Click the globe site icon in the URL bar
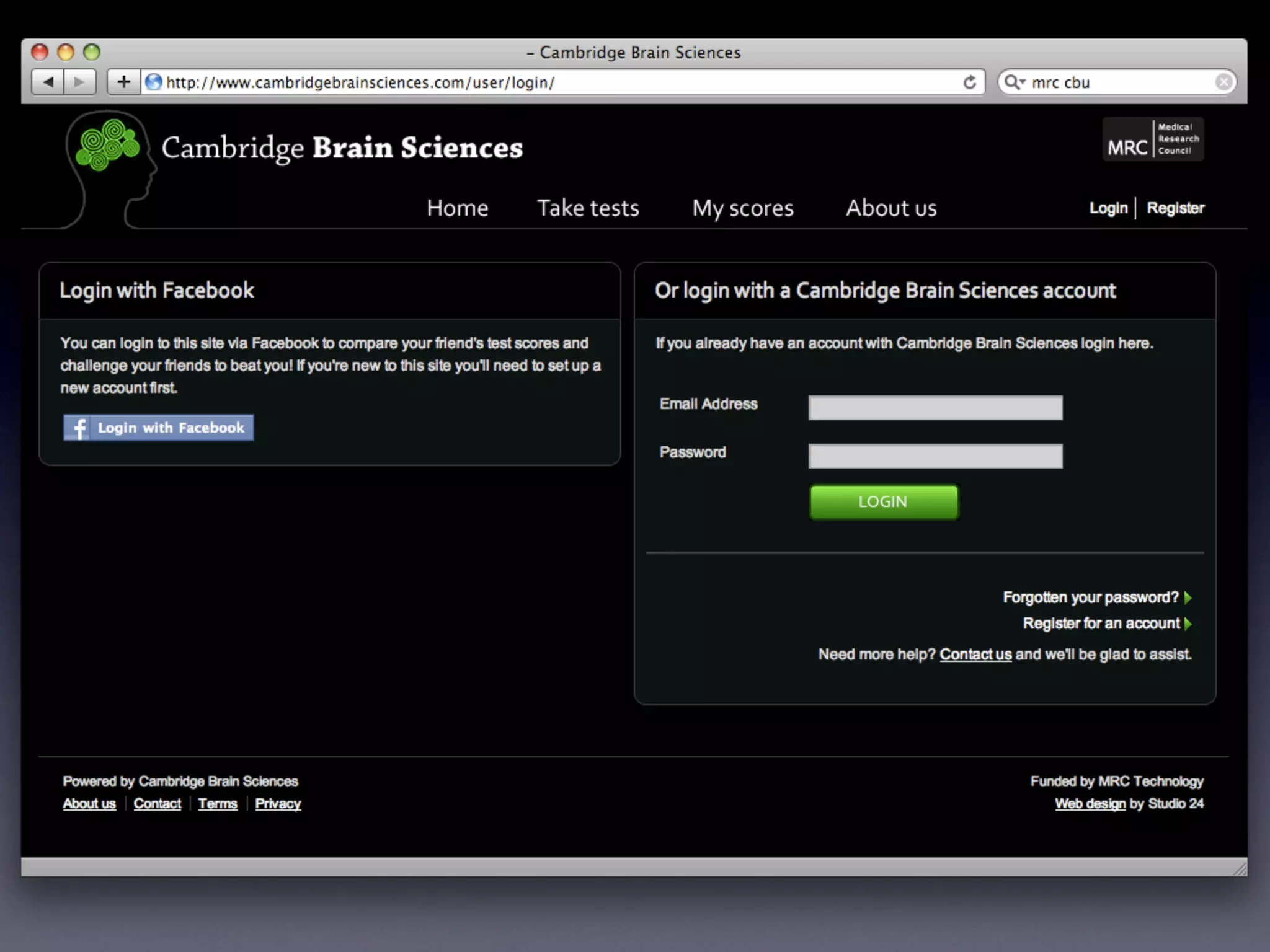 153,82
